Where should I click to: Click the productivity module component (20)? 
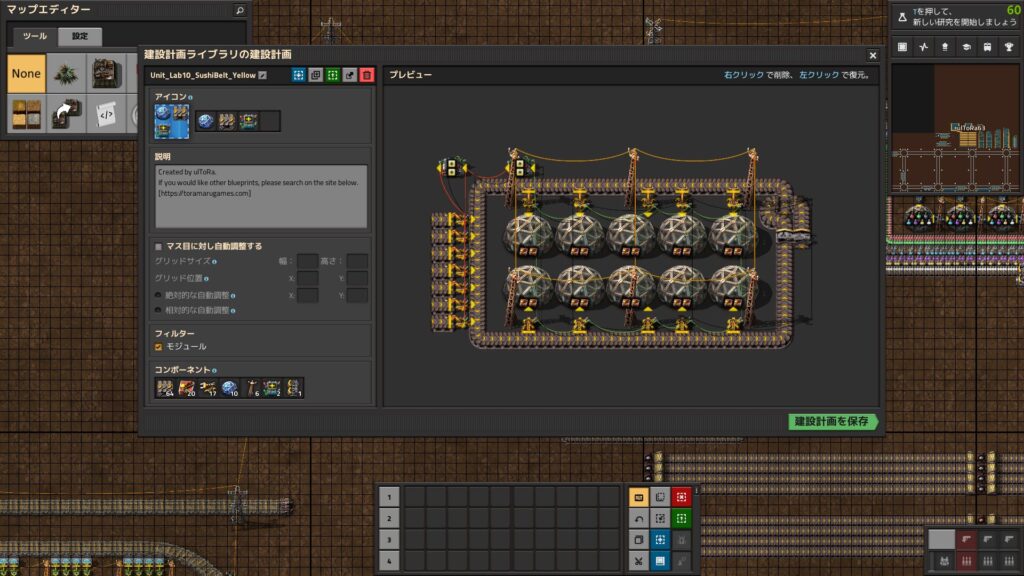click(187, 388)
